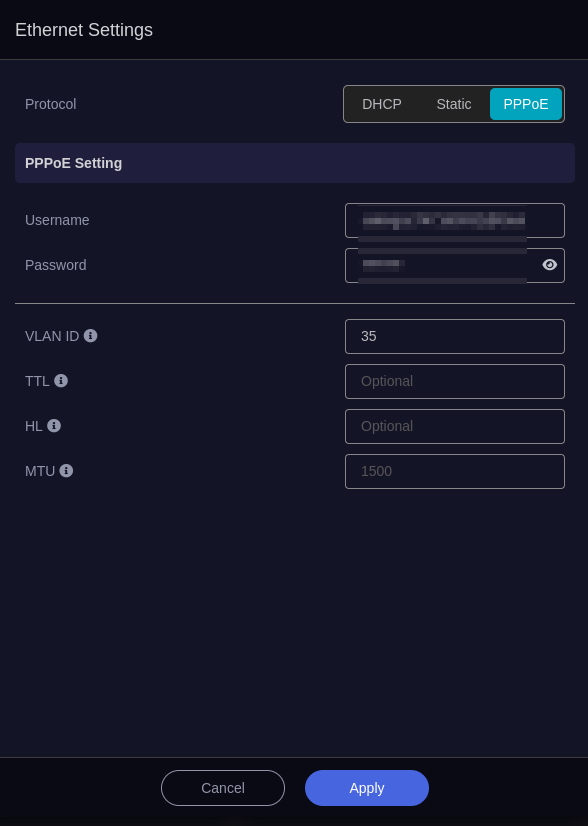Click the VLAN ID field containing 35

[x=455, y=337]
